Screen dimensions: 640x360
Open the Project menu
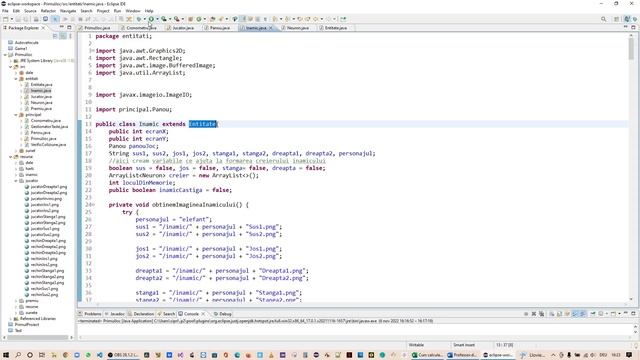[x=103, y=11]
